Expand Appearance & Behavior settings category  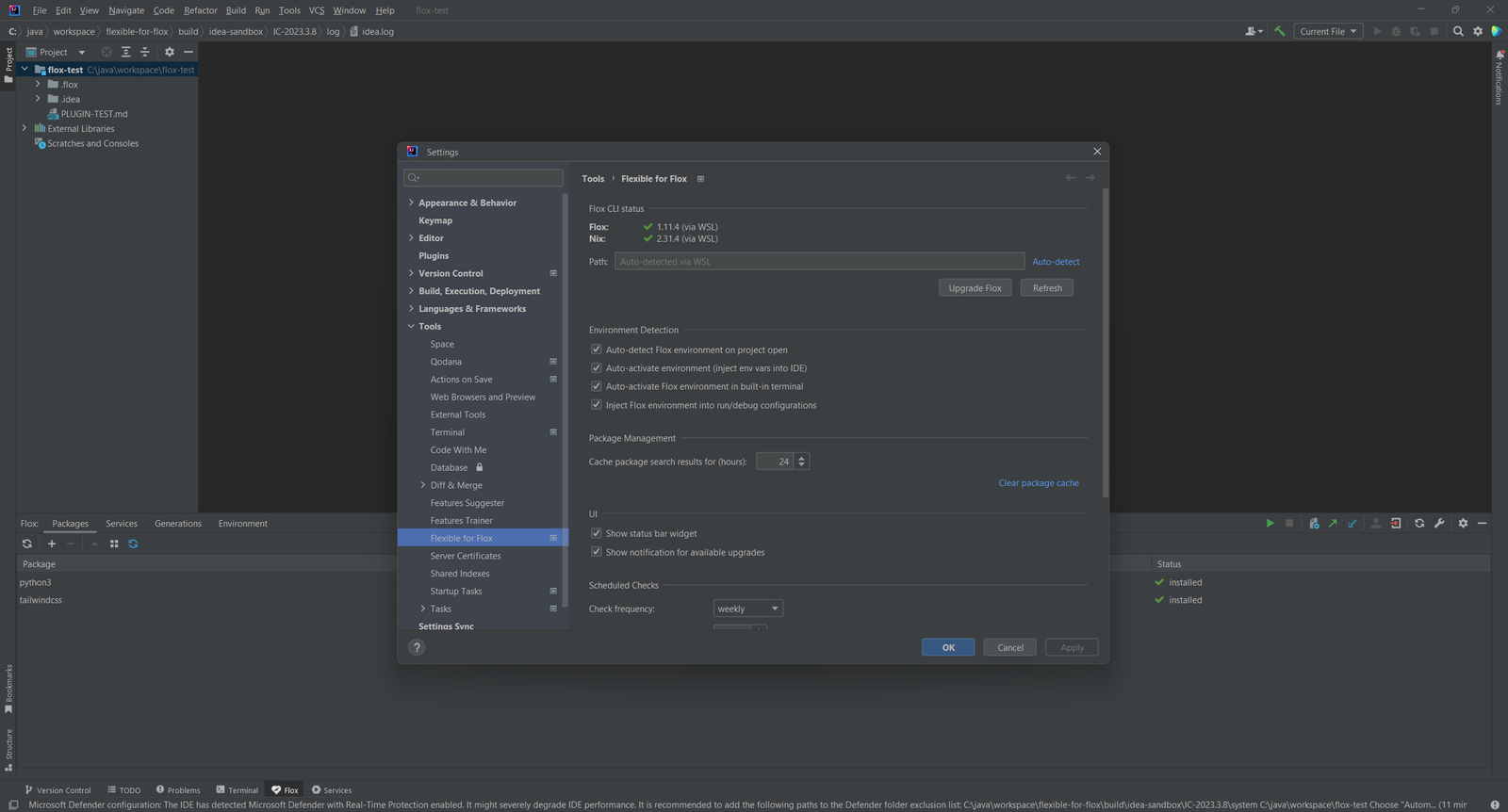411,203
